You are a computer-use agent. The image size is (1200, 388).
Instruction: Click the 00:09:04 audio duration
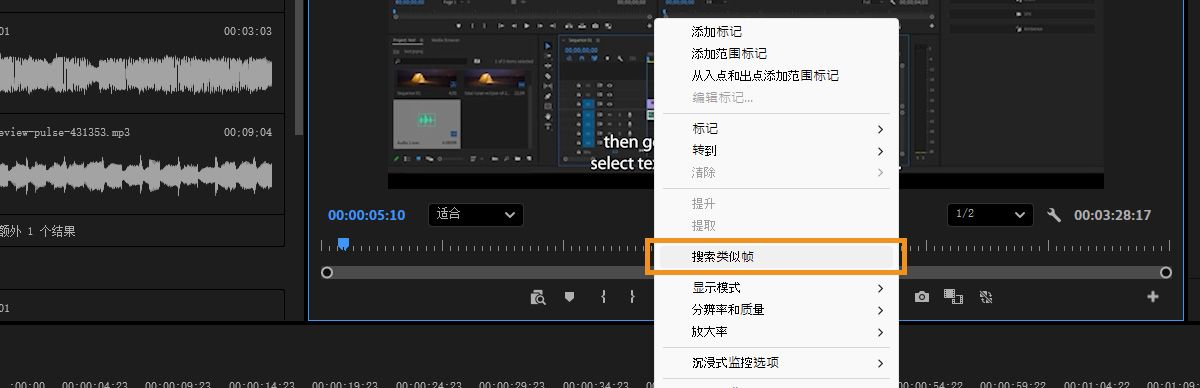pyautogui.click(x=247, y=132)
